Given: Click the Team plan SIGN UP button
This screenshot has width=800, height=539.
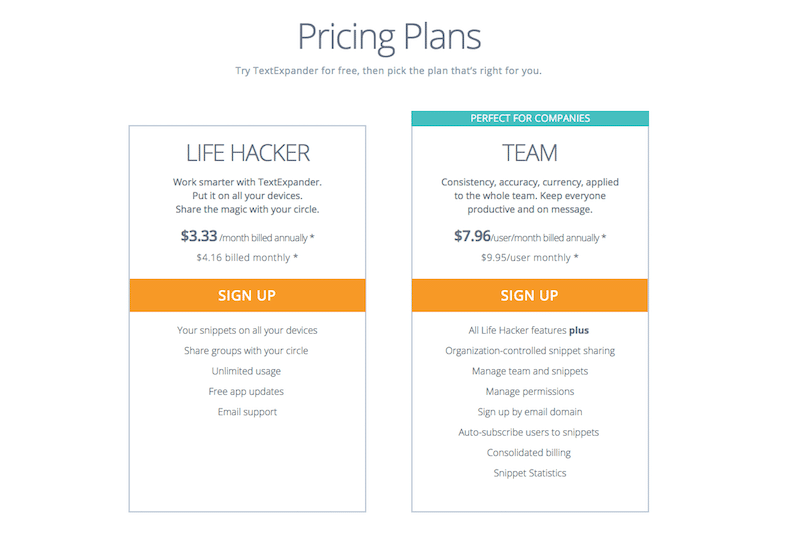Looking at the screenshot, I should (529, 295).
